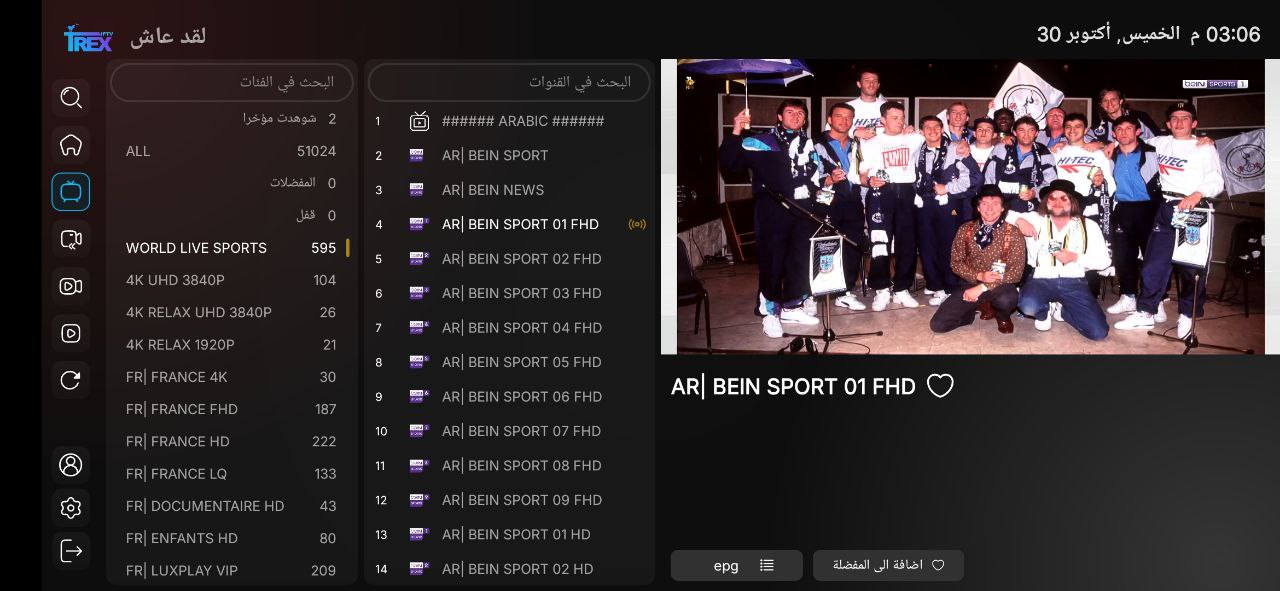Select FR| FRANCE 4K category
Viewport: 1280px width, 591px height.
pos(232,377)
